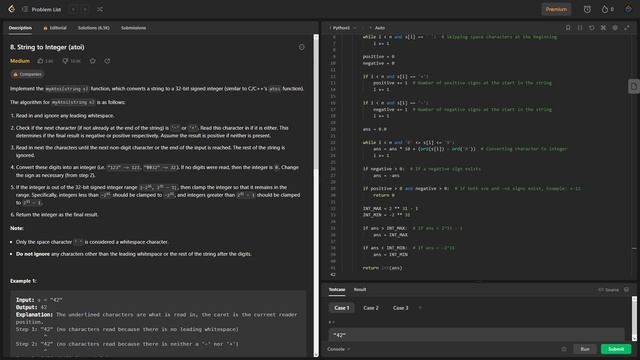
Task: Click the editor bookmark icon
Action: pos(568,28)
